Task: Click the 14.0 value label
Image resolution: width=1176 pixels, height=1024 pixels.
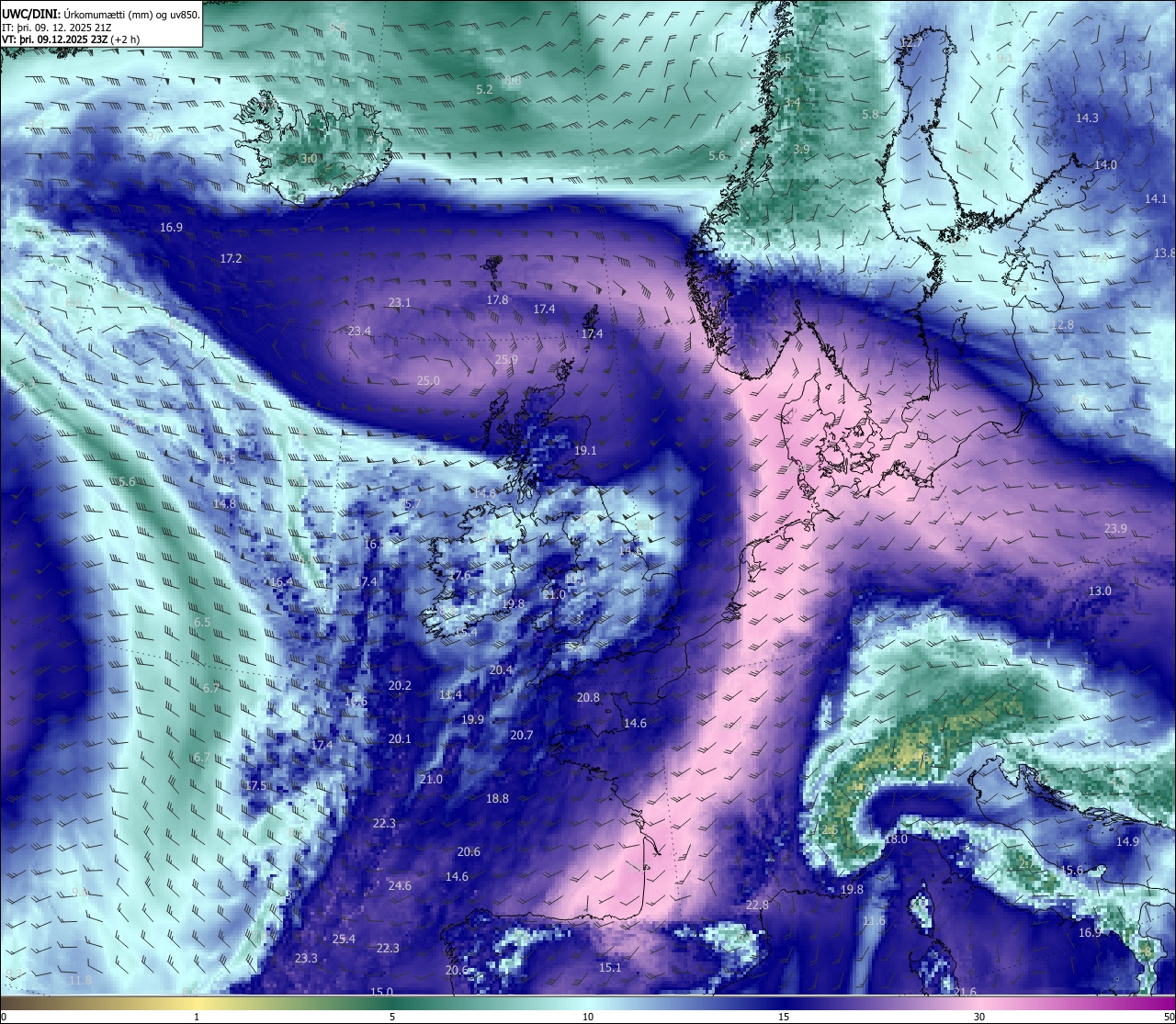Action: pos(1105,164)
